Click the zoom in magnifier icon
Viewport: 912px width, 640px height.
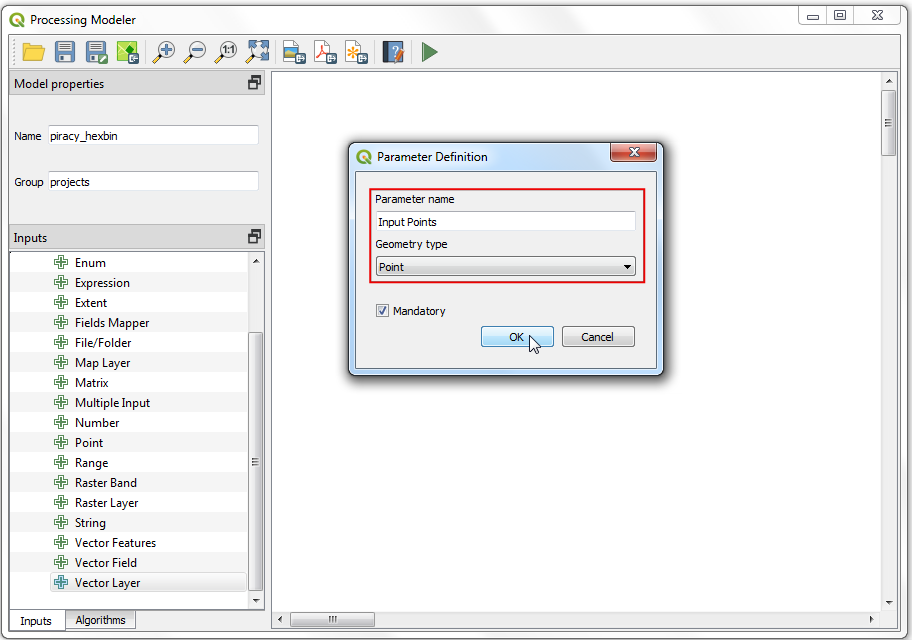click(163, 52)
